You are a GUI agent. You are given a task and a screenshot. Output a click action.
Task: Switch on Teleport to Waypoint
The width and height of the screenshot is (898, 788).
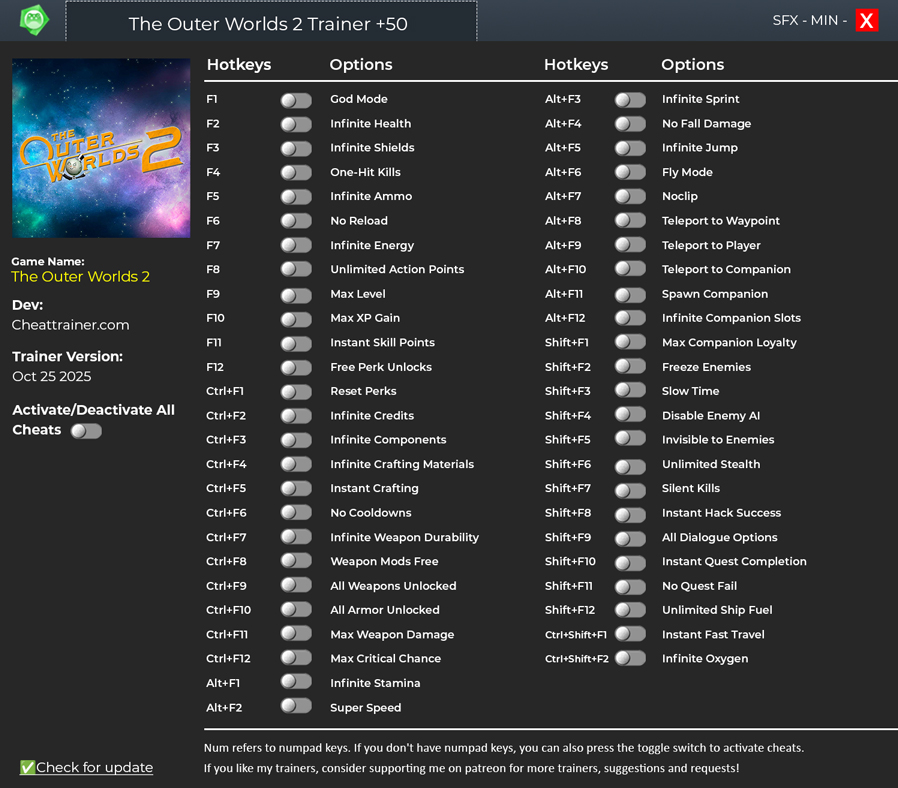click(x=630, y=221)
